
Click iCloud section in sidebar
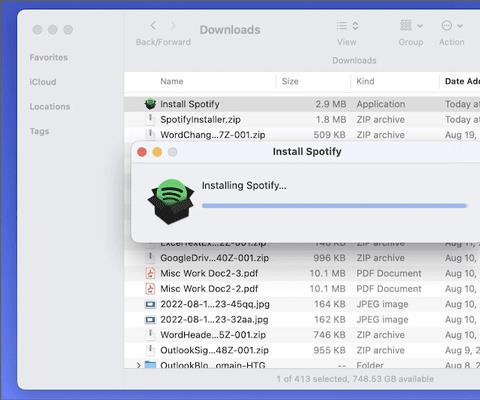[43, 82]
